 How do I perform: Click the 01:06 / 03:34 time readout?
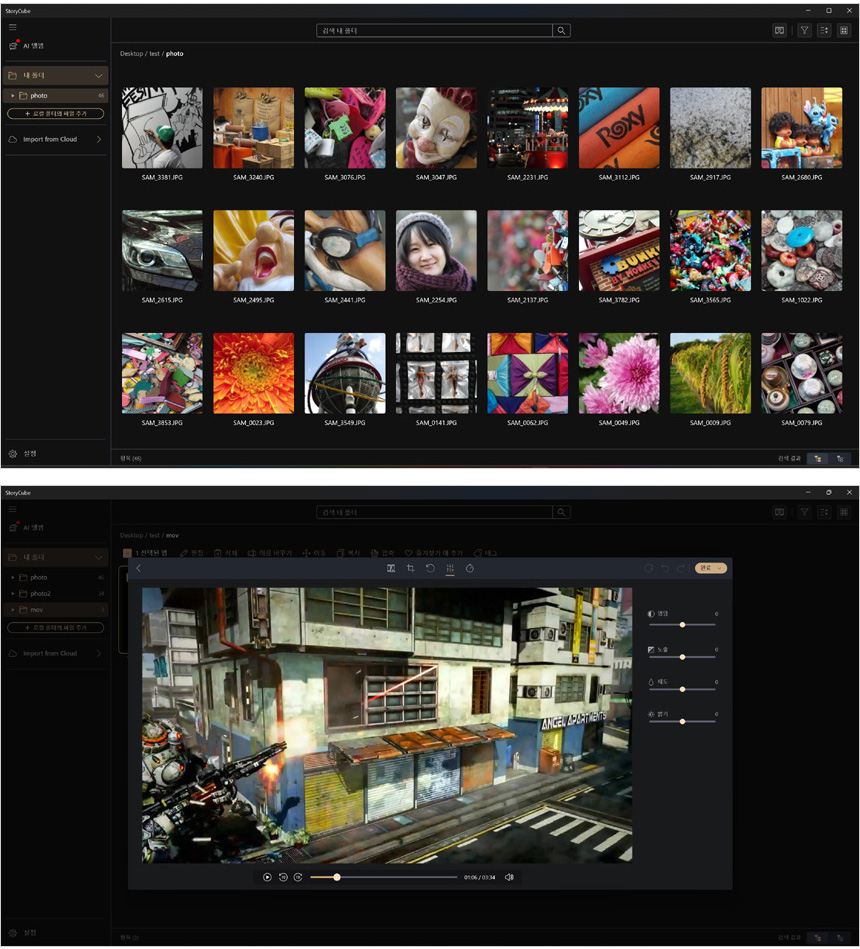tap(479, 878)
